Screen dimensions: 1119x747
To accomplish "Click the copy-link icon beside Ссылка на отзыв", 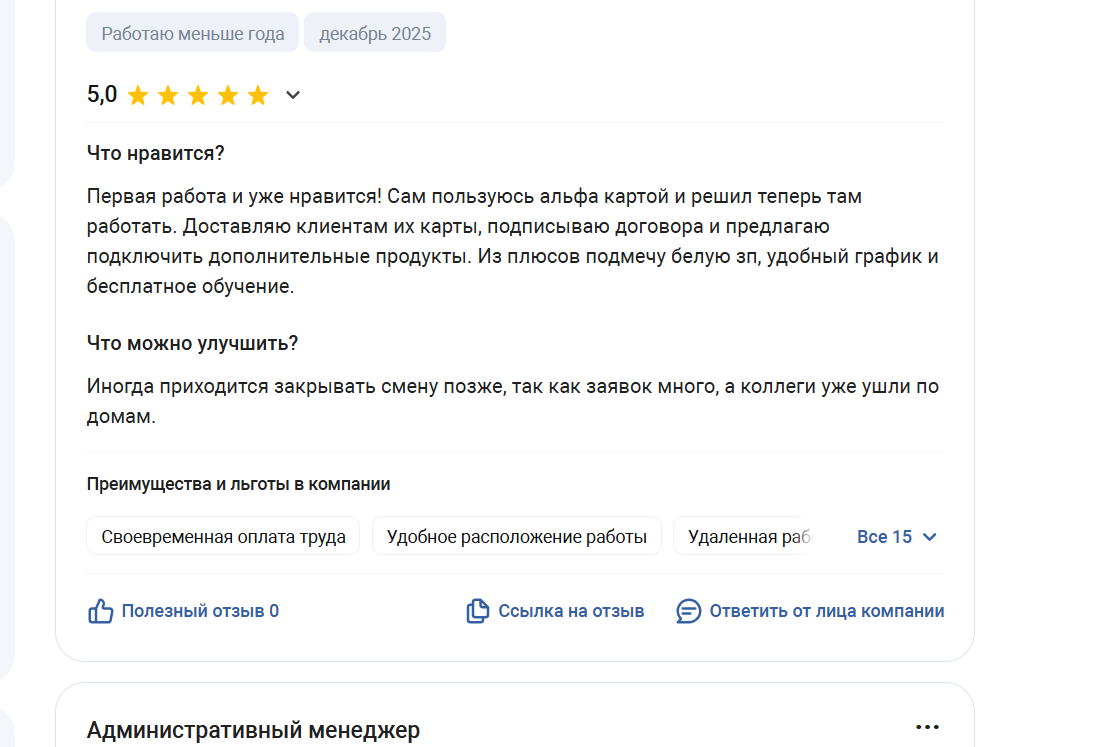I will pyautogui.click(x=478, y=611).
